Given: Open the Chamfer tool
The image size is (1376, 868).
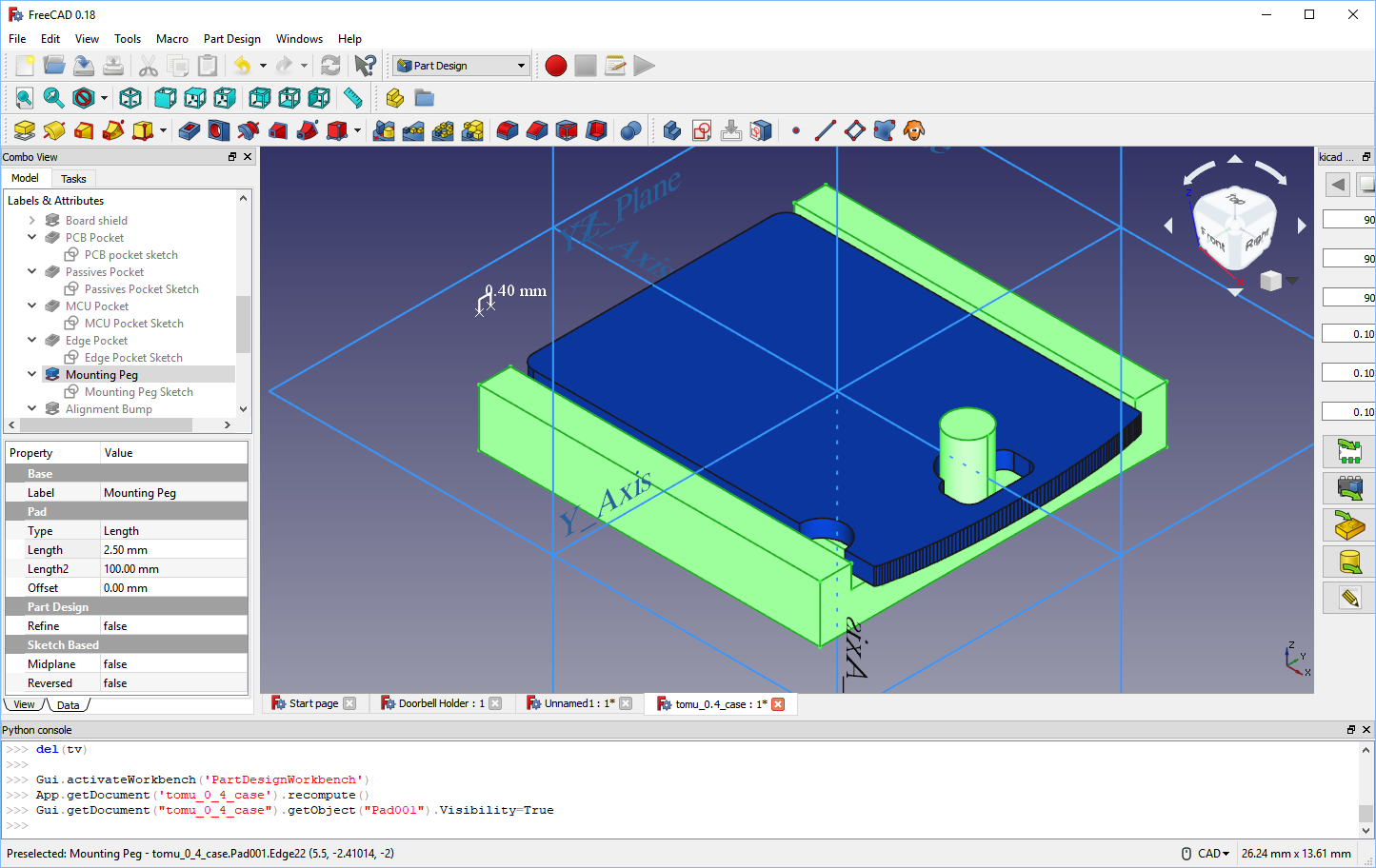Looking at the screenshot, I should 537,130.
